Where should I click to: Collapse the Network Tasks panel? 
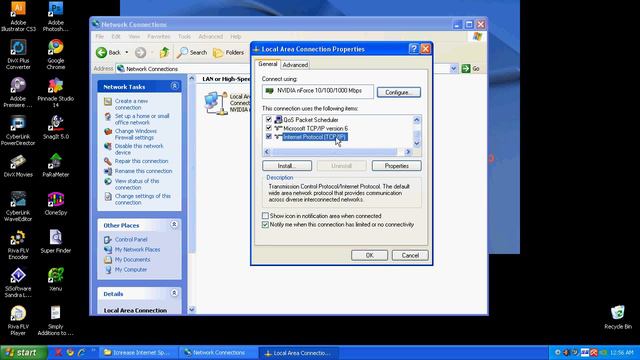pyautogui.click(x=174, y=86)
